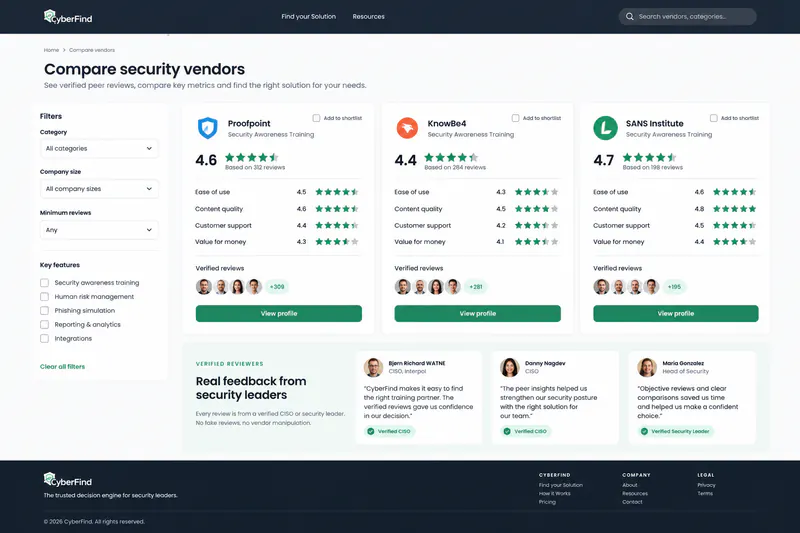800x533 pixels.
Task: Click Danny Nagdev's avatar photo
Action: point(509,367)
